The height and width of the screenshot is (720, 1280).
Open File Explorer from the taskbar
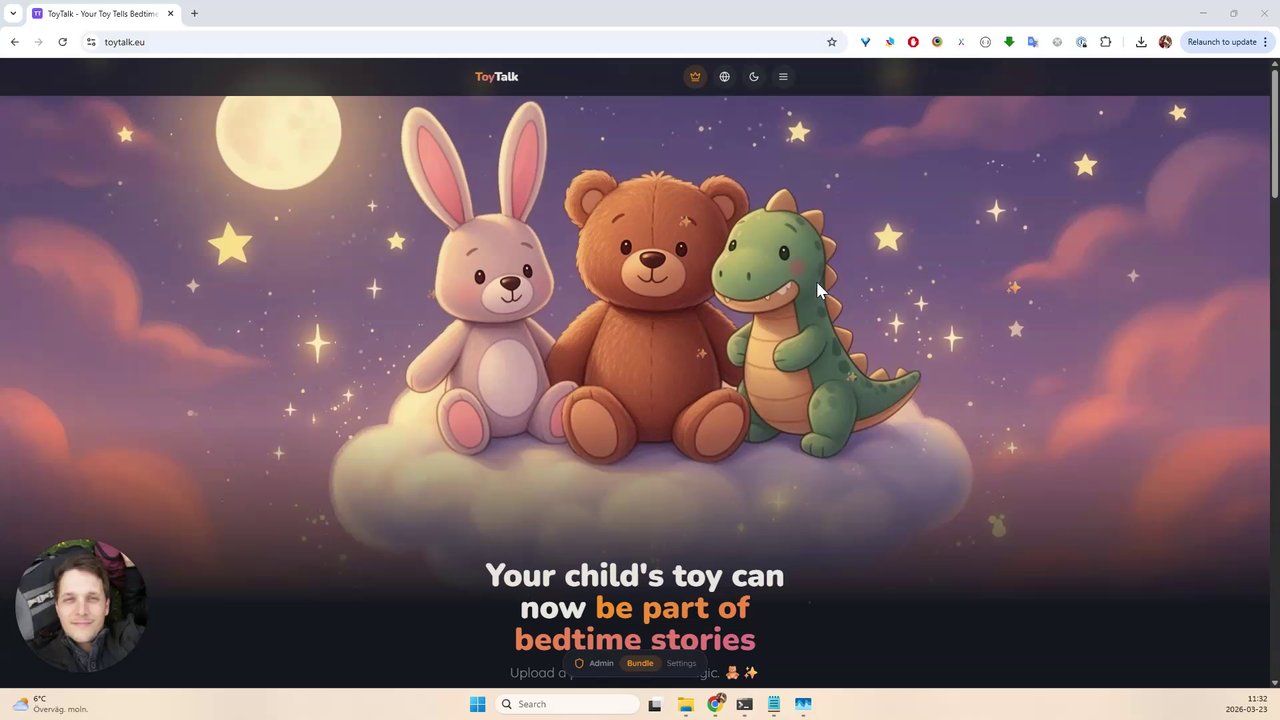tap(685, 704)
